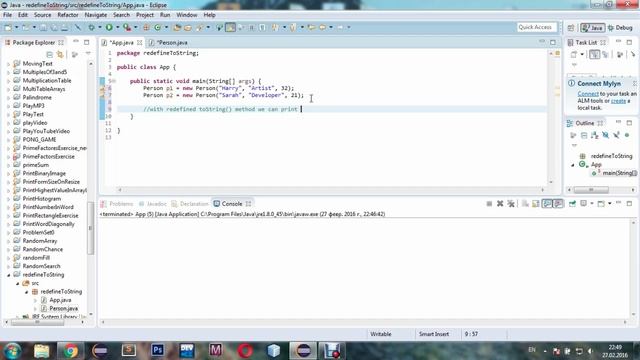
Task: Click the Open Type toolbar icon
Action: 177,27
